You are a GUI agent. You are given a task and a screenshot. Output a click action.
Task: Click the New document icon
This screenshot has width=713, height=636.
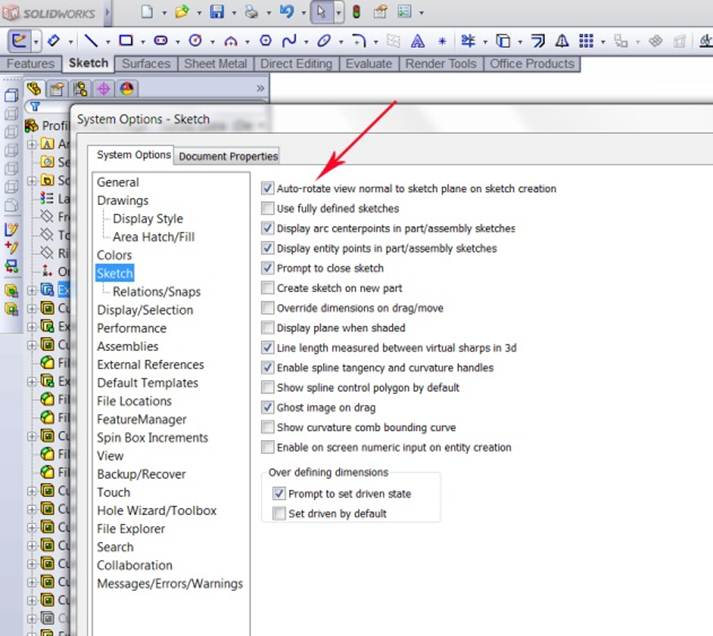(147, 13)
